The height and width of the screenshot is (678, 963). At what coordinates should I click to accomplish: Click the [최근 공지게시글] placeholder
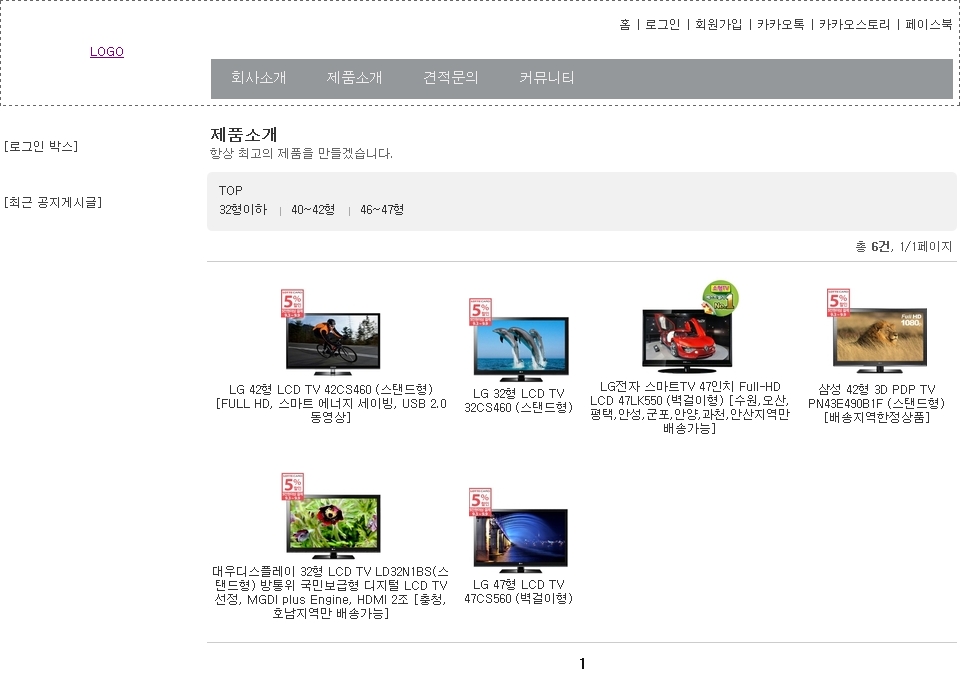pyautogui.click(x=53, y=202)
